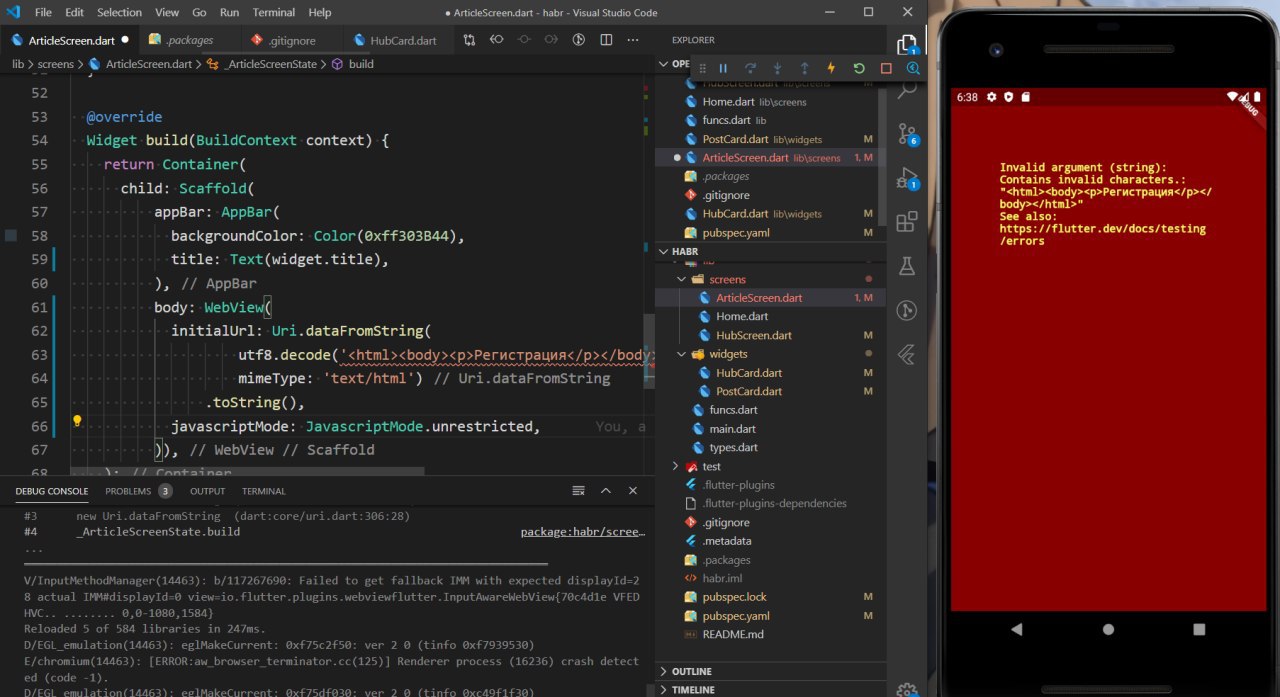This screenshot has width=1280, height=697.
Task: Open the File menu
Action: pos(43,13)
